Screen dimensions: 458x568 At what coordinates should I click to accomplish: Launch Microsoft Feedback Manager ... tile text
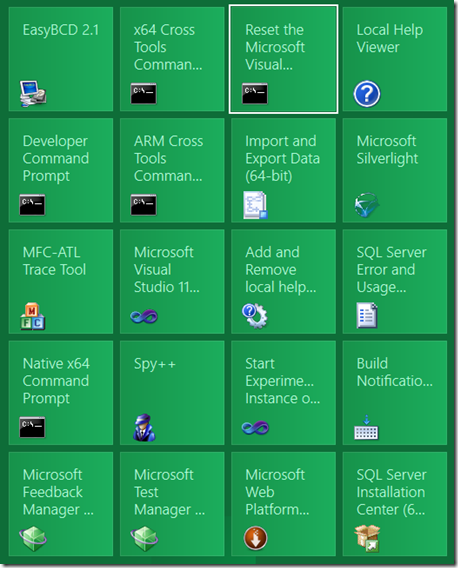(x=58, y=492)
